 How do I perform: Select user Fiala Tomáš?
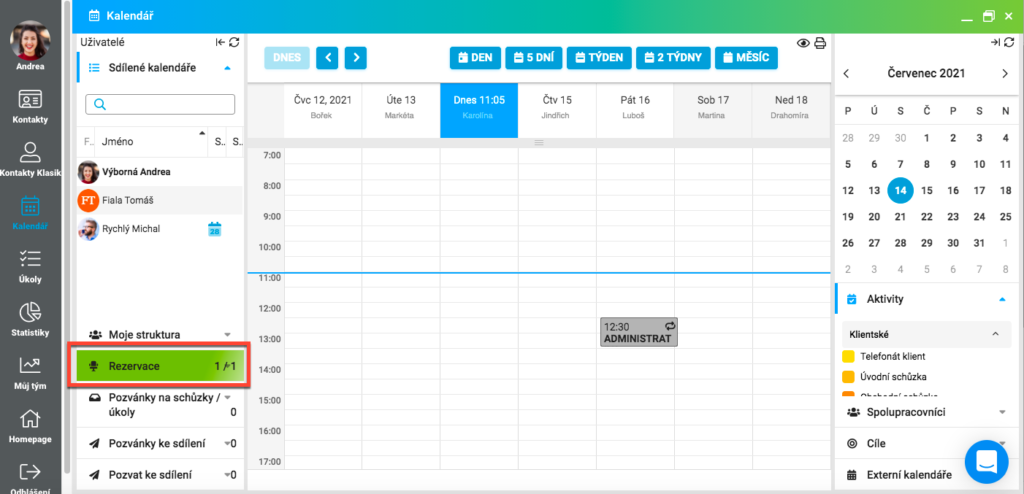coord(159,200)
